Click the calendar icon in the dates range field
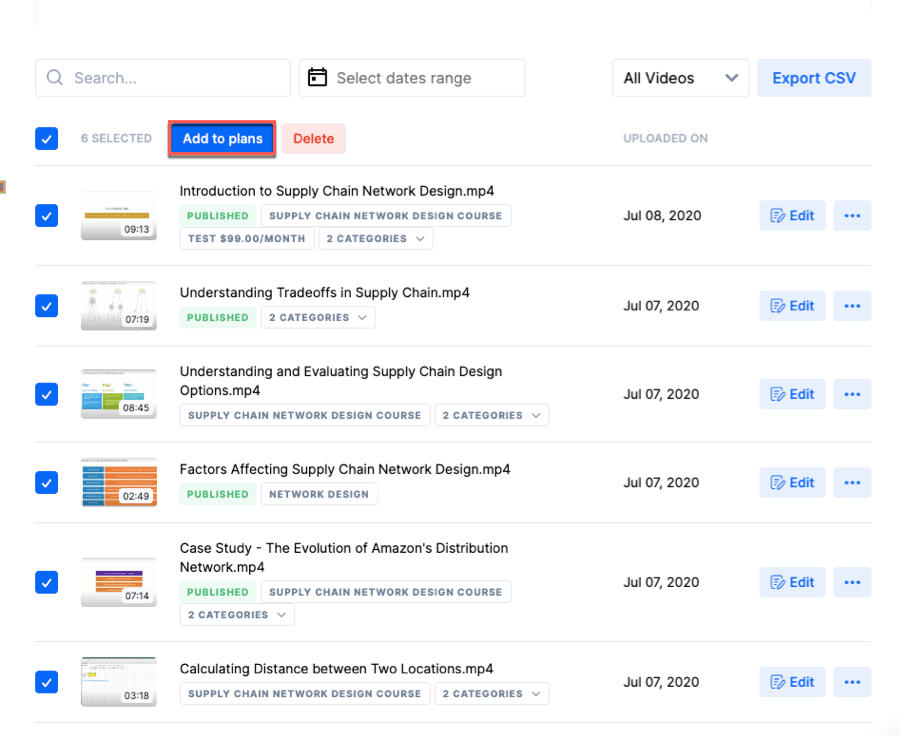Viewport: 900px width, 736px height. (x=317, y=78)
